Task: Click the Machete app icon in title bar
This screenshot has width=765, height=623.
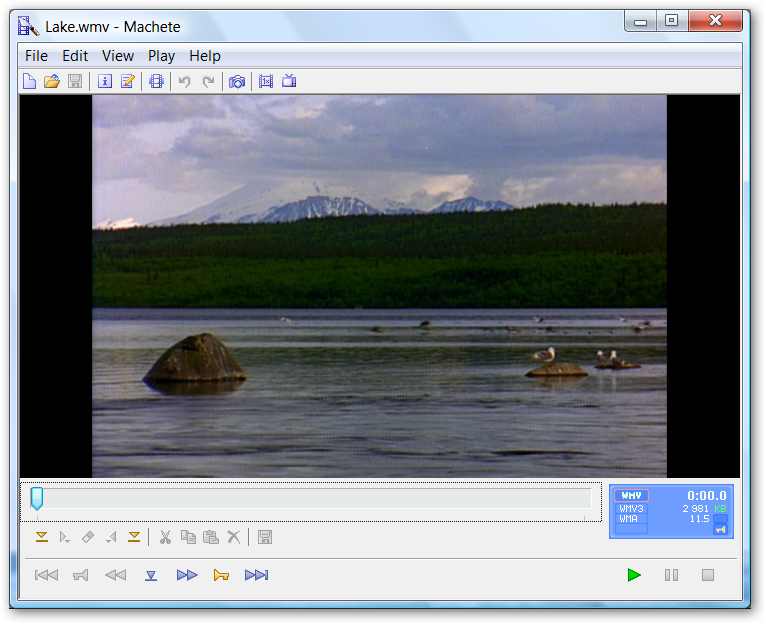Action: click(x=28, y=26)
